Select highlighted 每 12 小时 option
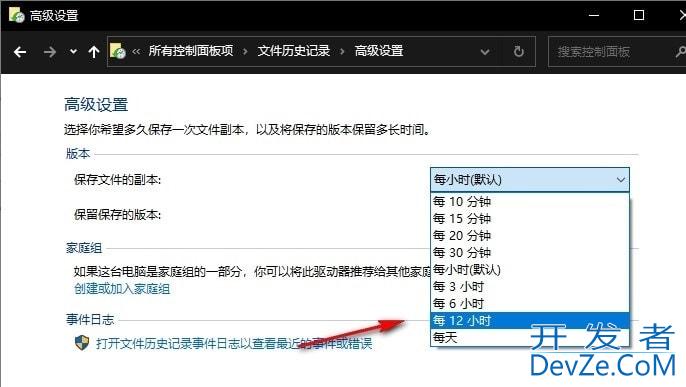686x387 pixels. click(x=530, y=321)
